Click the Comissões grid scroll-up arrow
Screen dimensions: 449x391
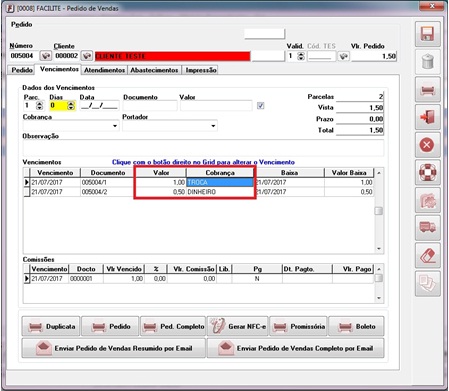pyautogui.click(x=379, y=269)
